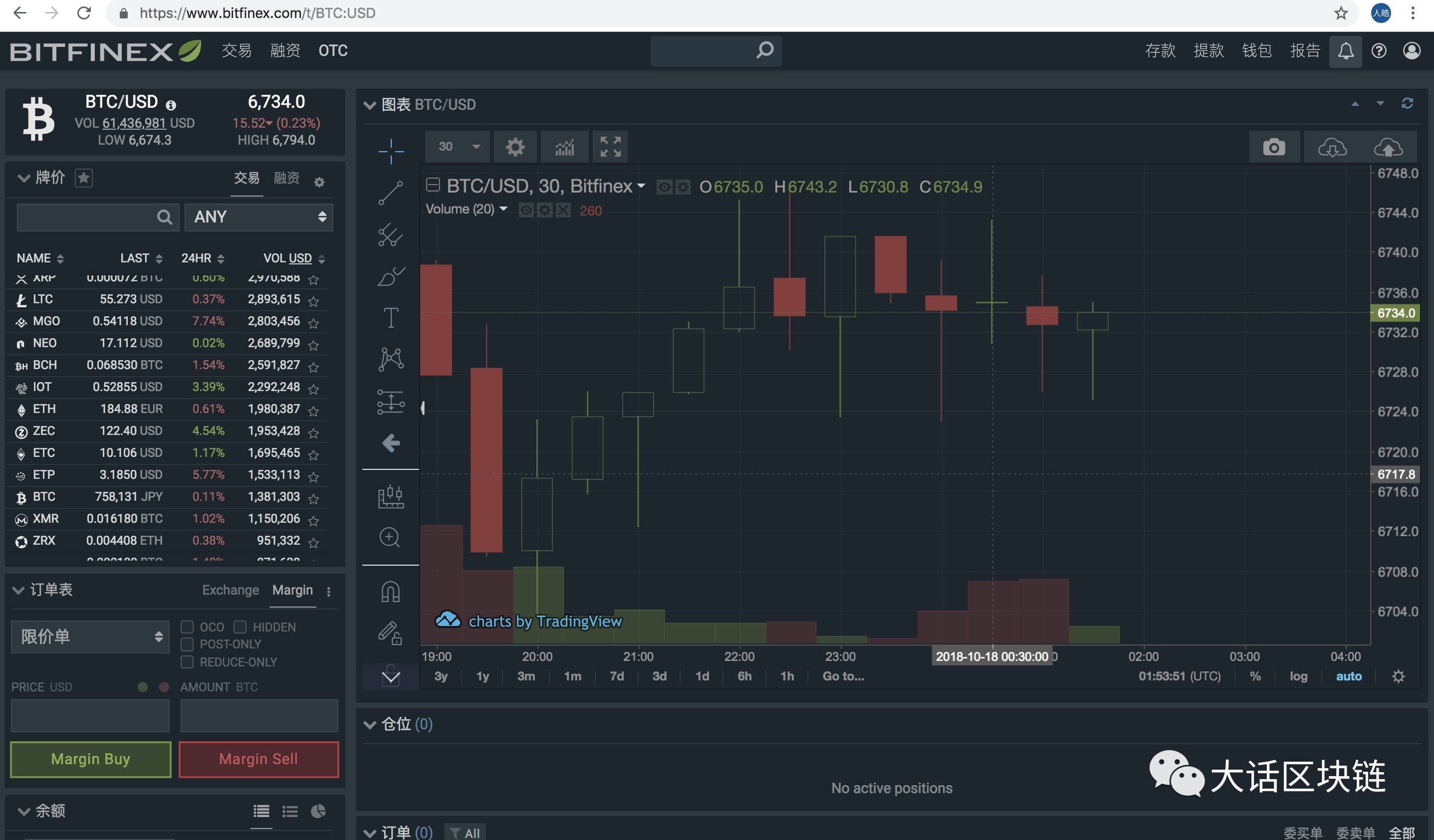The width and height of the screenshot is (1434, 840).
Task: Open the Withdraw link in header
Action: pyautogui.click(x=1208, y=50)
